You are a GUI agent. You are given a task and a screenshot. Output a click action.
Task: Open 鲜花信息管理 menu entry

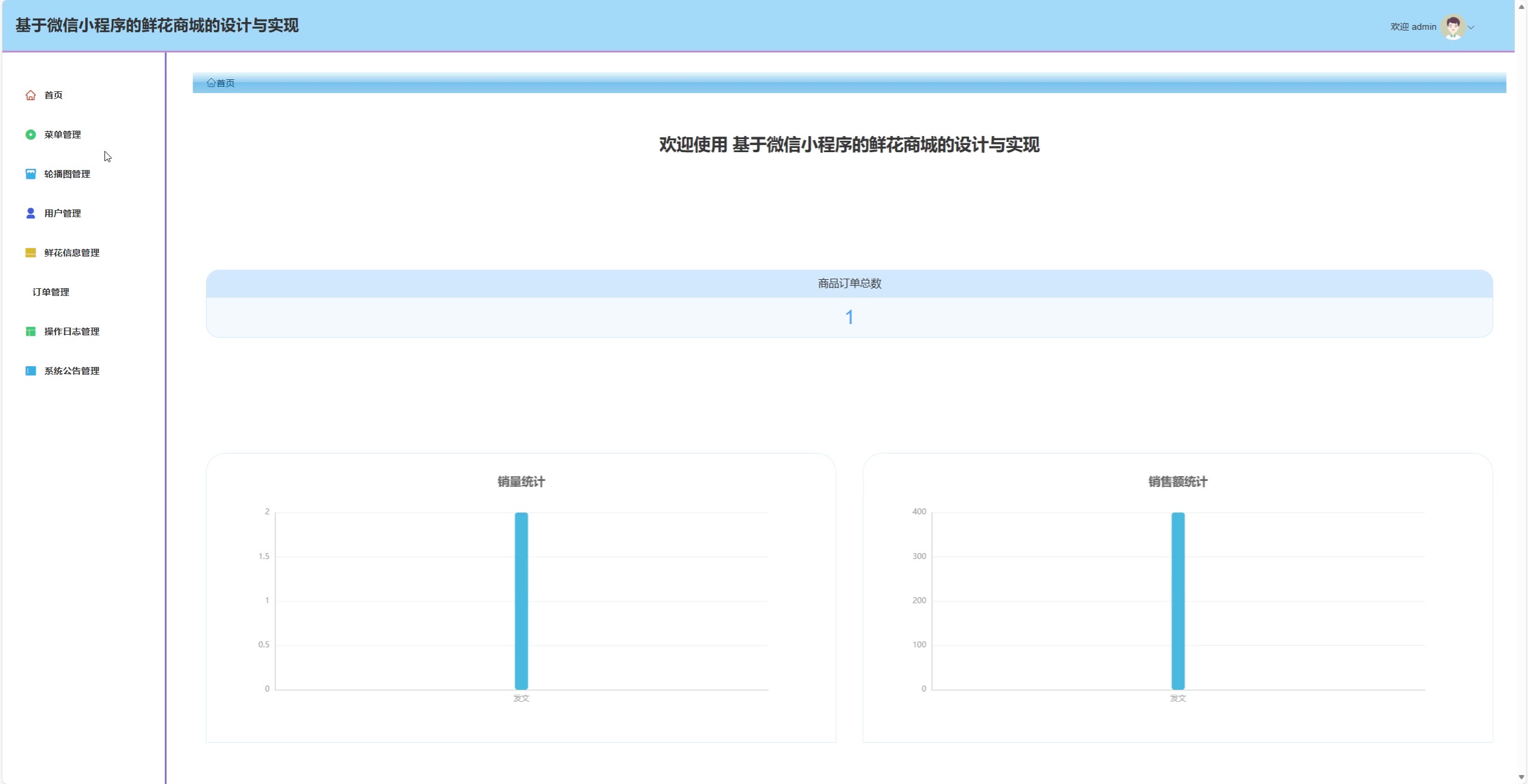(72, 253)
